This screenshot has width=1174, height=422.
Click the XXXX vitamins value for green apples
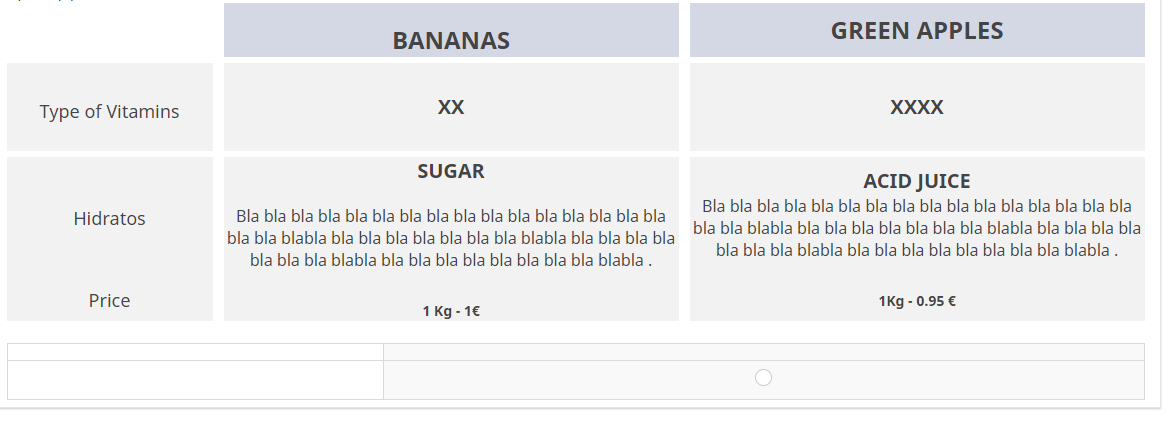pyautogui.click(x=917, y=107)
